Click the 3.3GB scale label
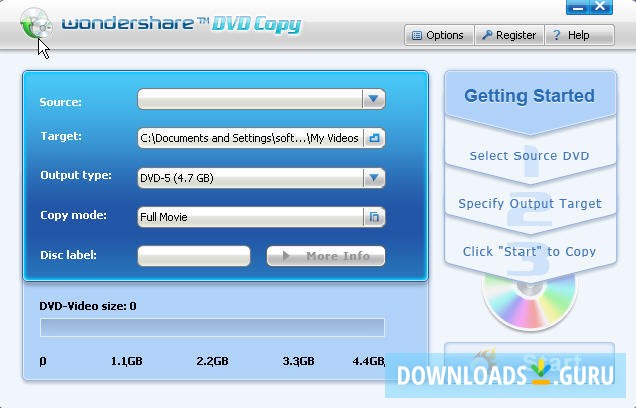Viewport: 636px width, 408px height. [299, 361]
